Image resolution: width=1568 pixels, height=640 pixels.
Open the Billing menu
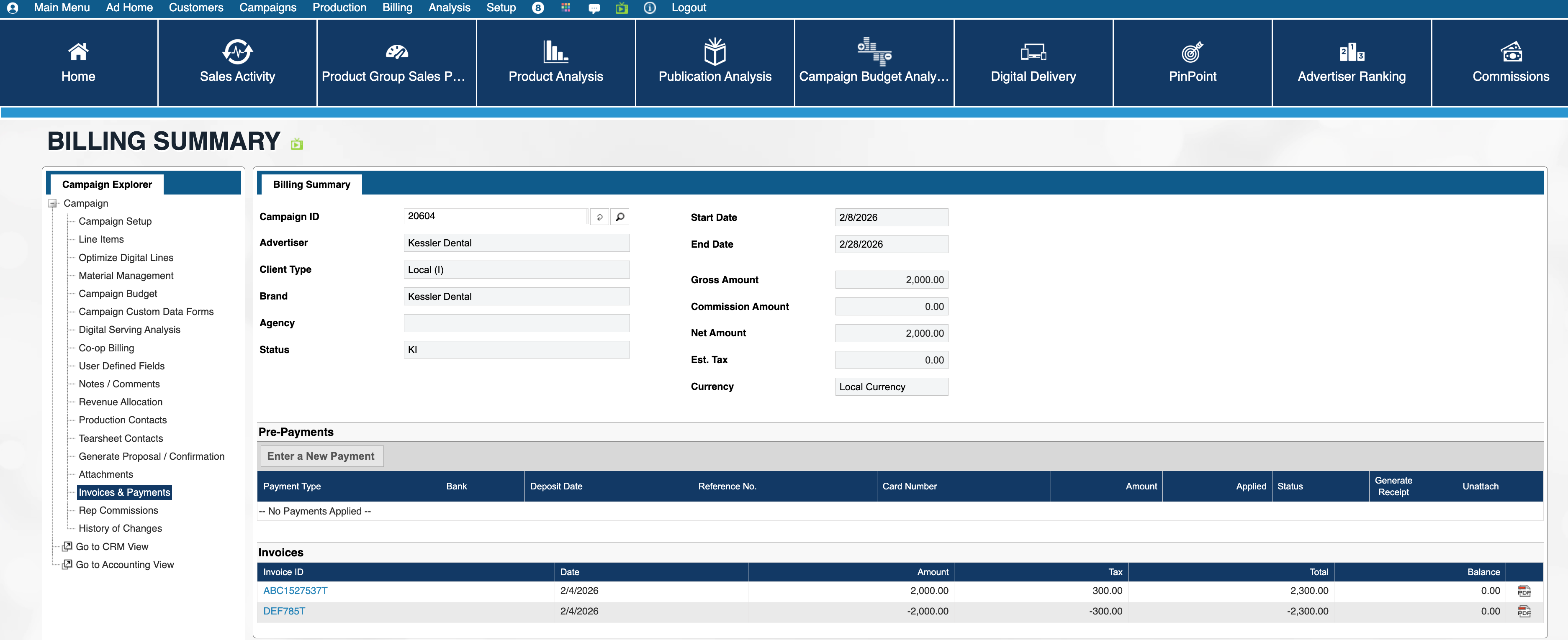point(397,8)
